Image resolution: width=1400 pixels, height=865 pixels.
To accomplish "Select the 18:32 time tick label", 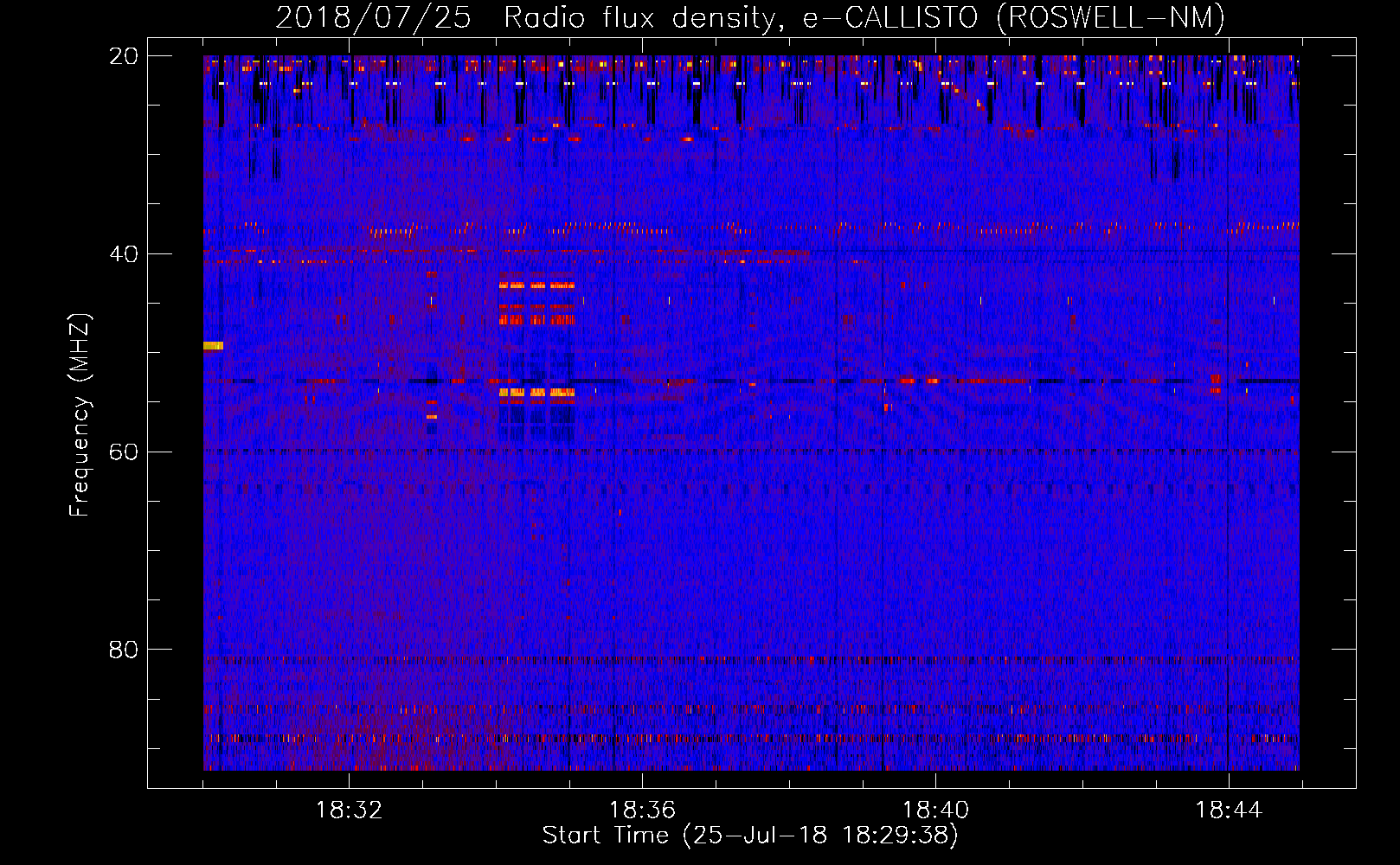I will tap(349, 811).
